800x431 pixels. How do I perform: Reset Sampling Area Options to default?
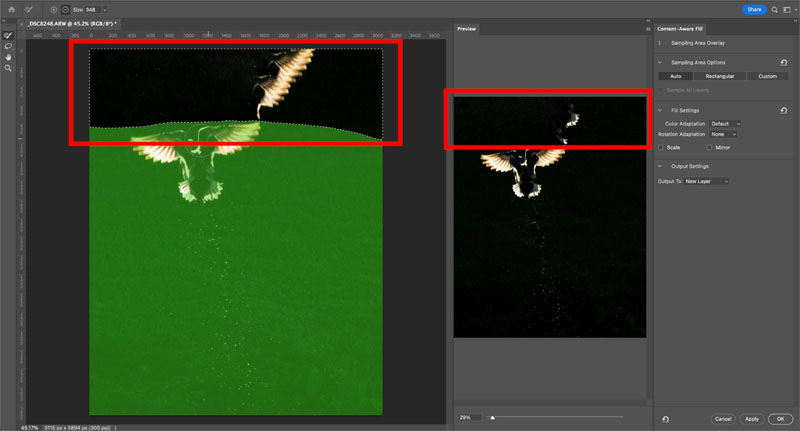tap(784, 62)
